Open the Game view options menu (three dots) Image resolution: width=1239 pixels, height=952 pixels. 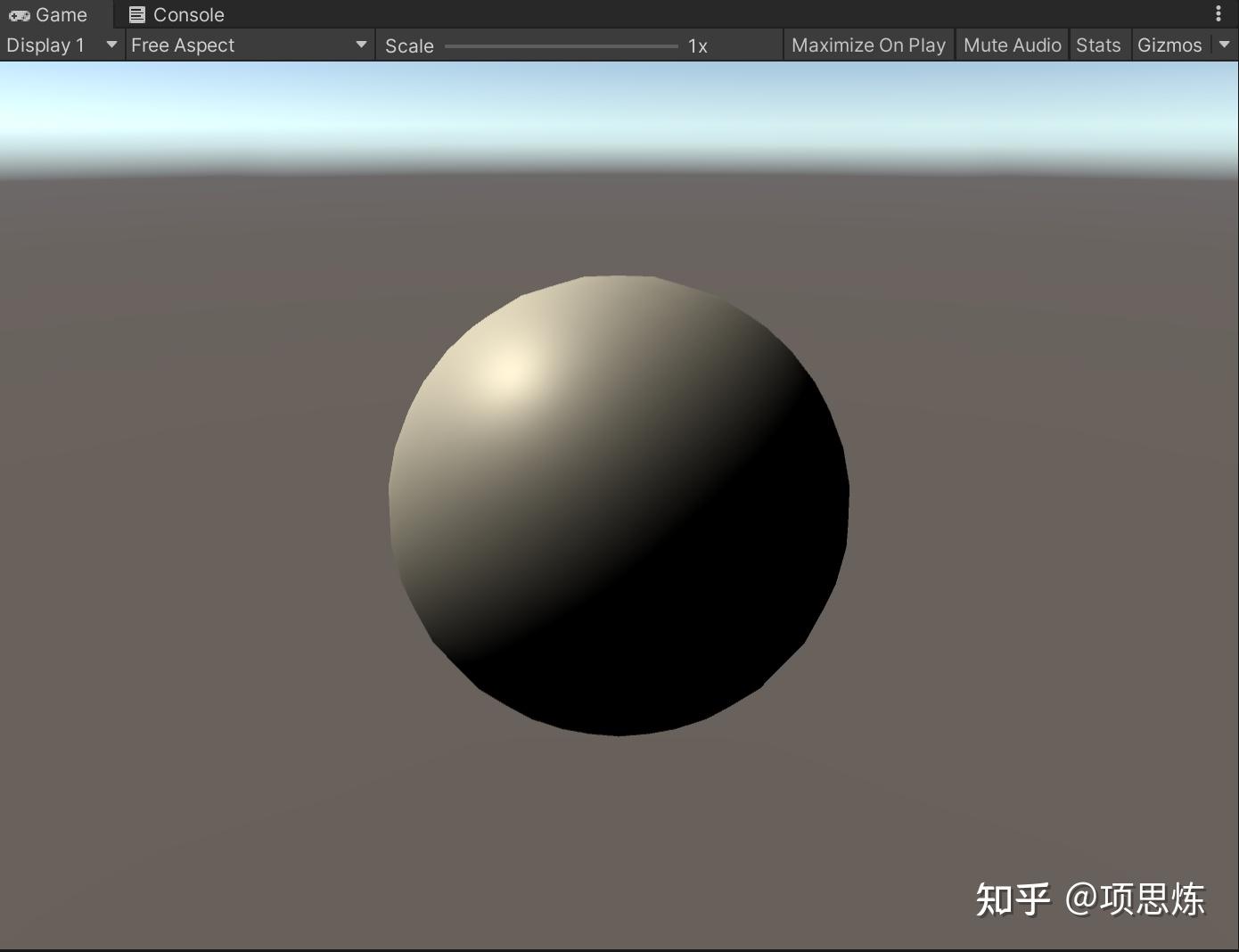(1219, 13)
